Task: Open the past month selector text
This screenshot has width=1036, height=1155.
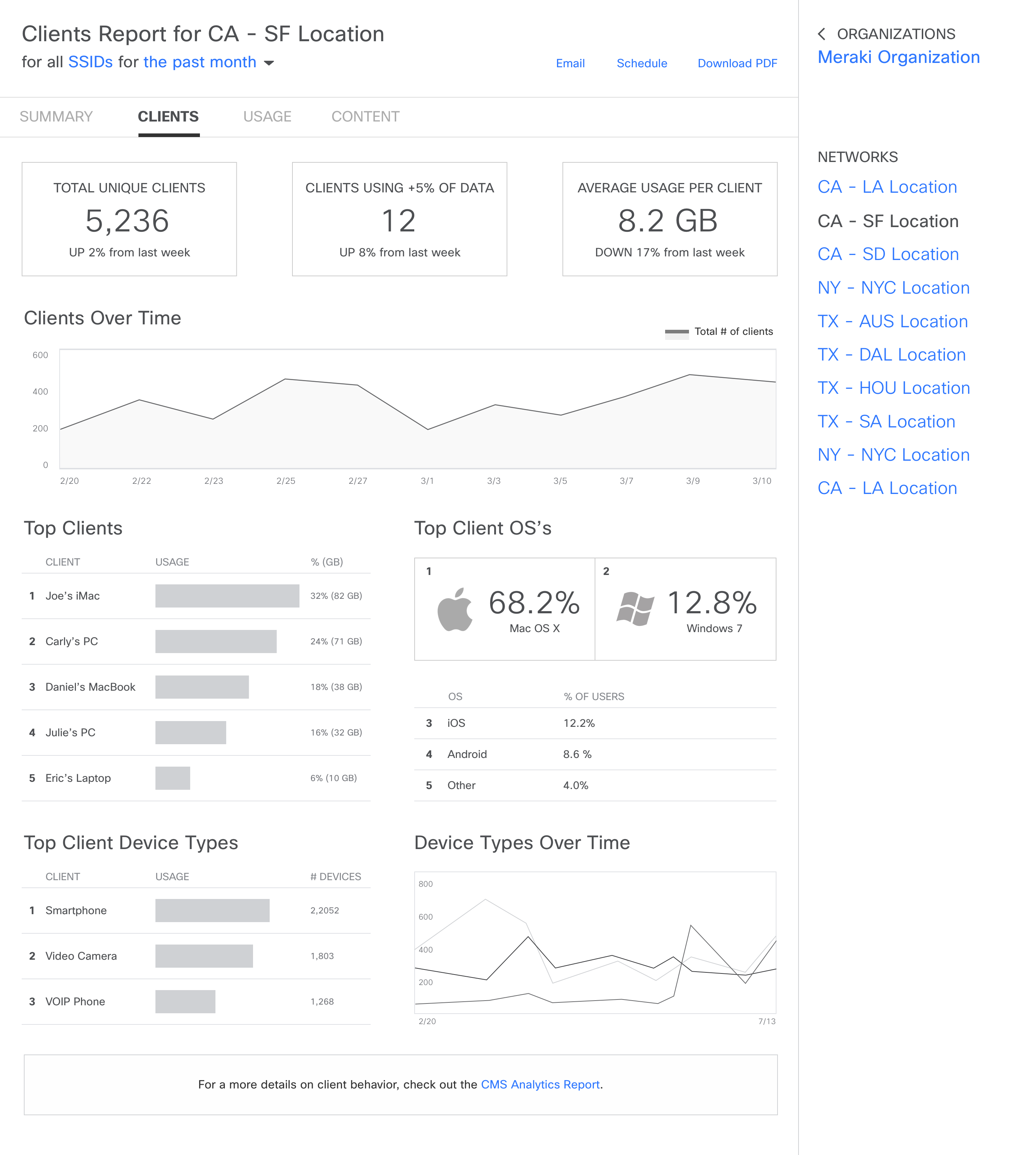Action: coord(199,62)
